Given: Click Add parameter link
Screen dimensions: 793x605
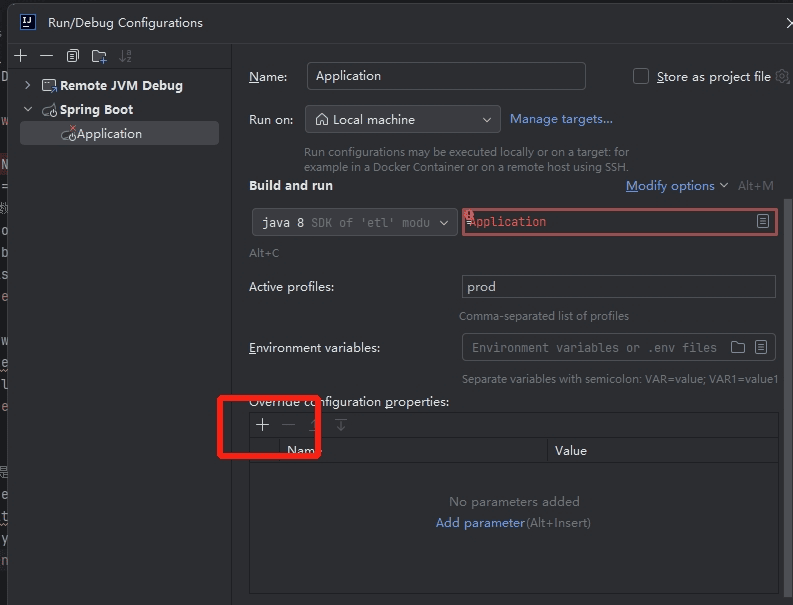Looking at the screenshot, I should tap(480, 523).
